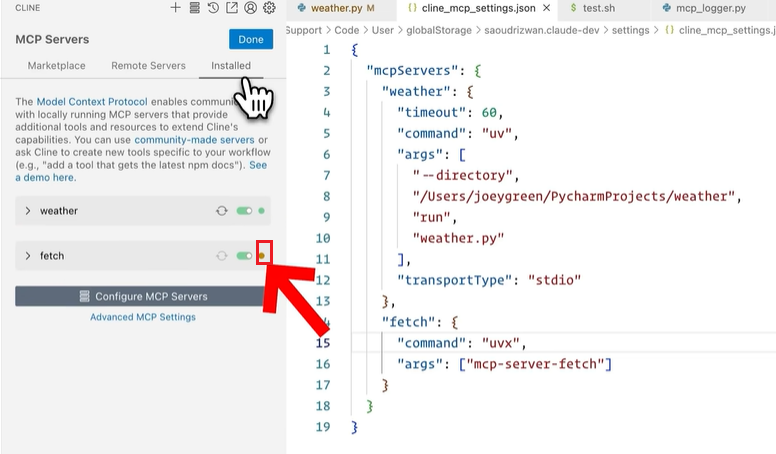Click the Python icon on weather.py tab
Screen dimensions: 776x454
pyautogui.click(x=301, y=8)
